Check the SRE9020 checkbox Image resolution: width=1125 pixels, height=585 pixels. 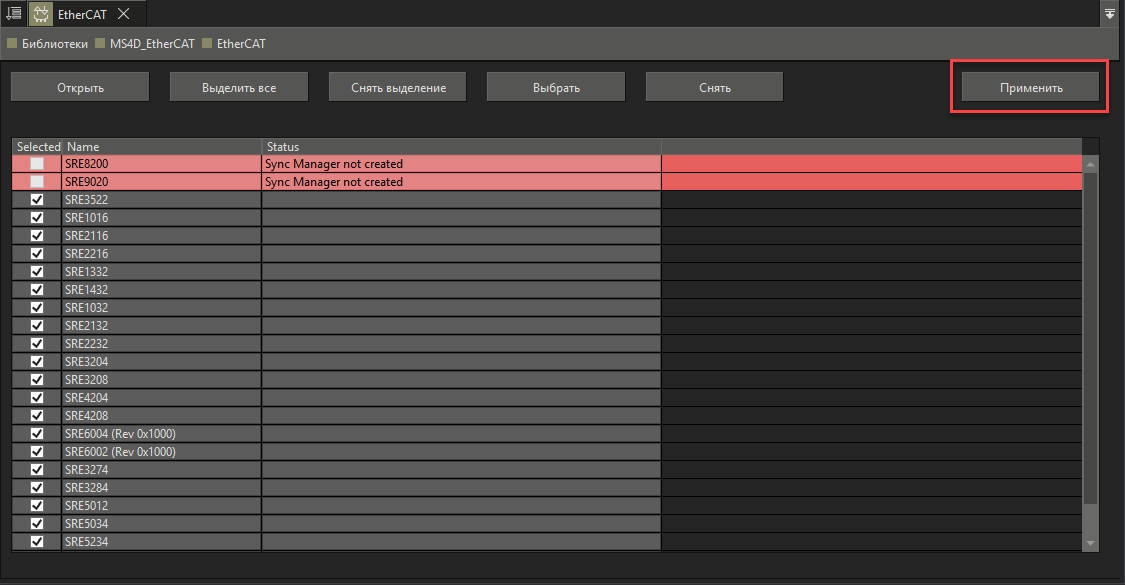click(37, 182)
